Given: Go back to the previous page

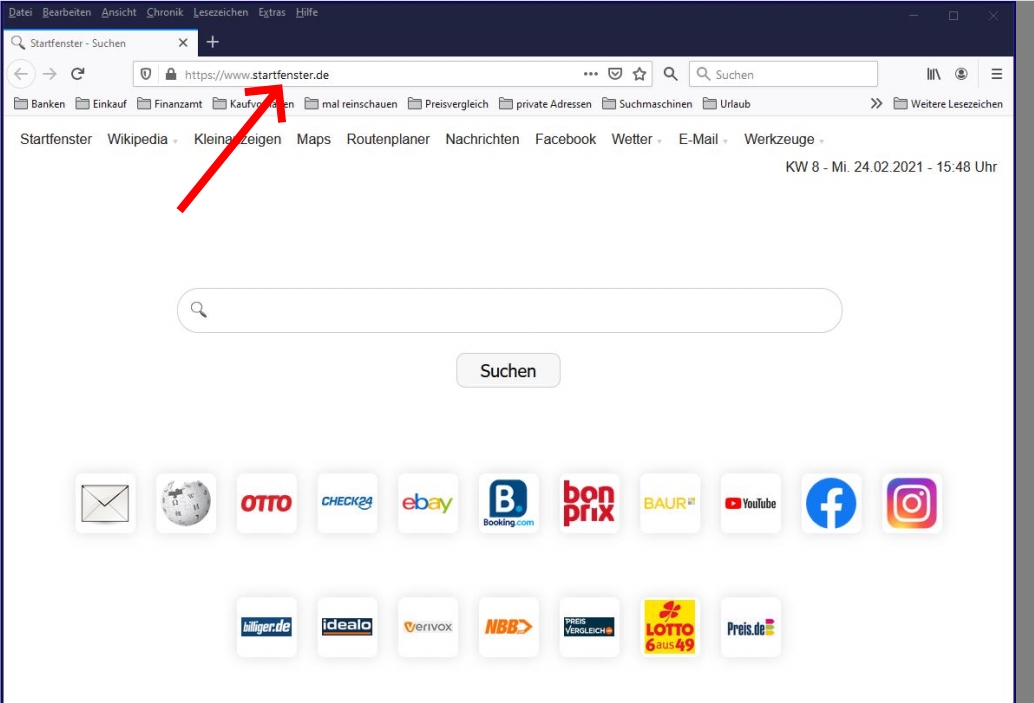Looking at the screenshot, I should pos(21,74).
